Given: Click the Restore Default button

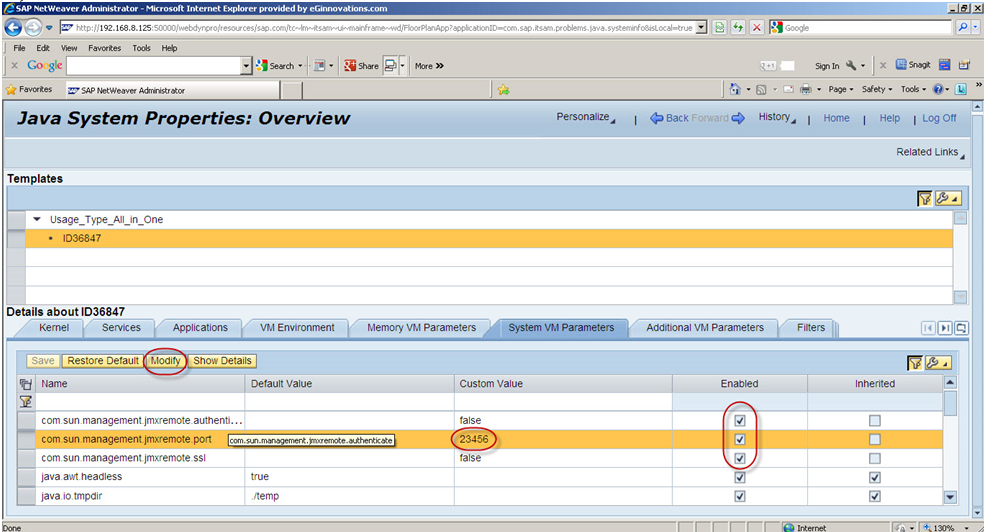Looking at the screenshot, I should 103,361.
